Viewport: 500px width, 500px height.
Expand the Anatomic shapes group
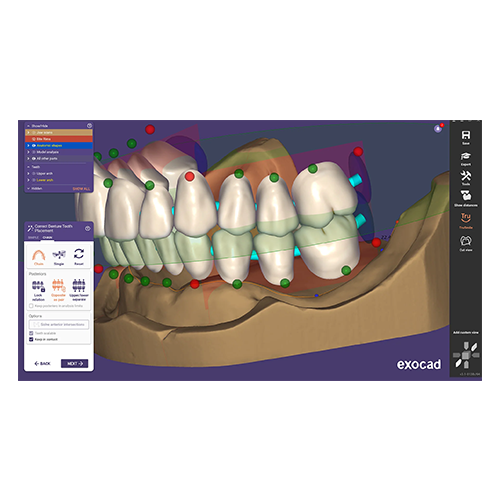click(28, 146)
